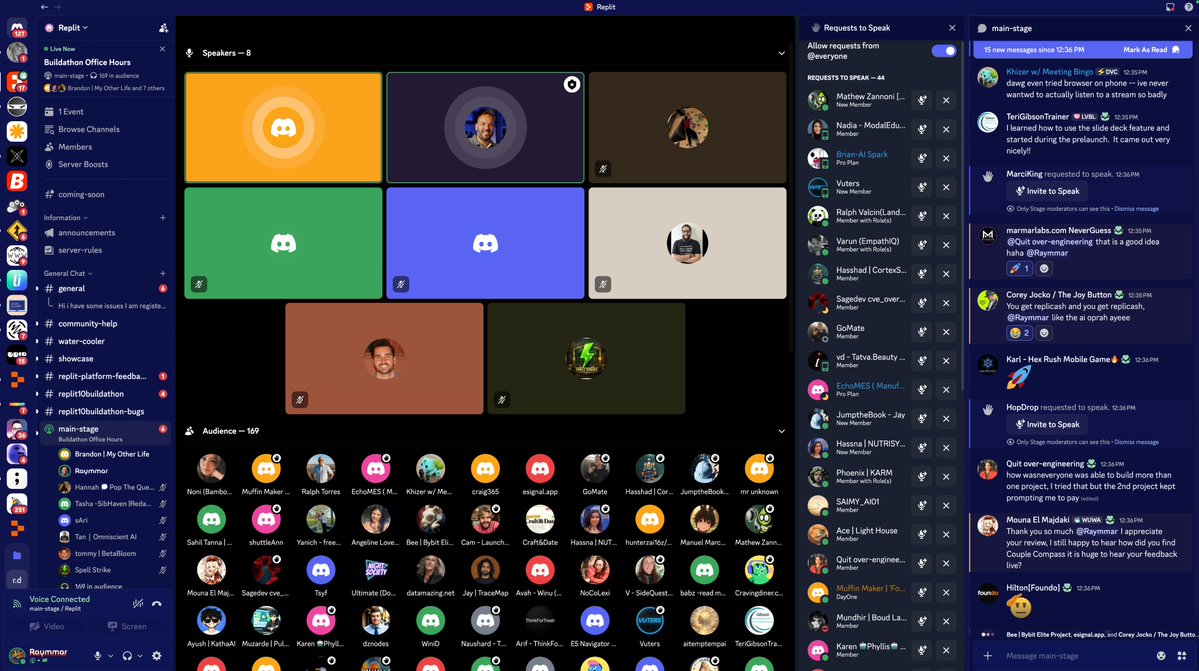Image resolution: width=1199 pixels, height=671 pixels.
Task: Collapse the Audience — 169 section
Action: coord(781,431)
